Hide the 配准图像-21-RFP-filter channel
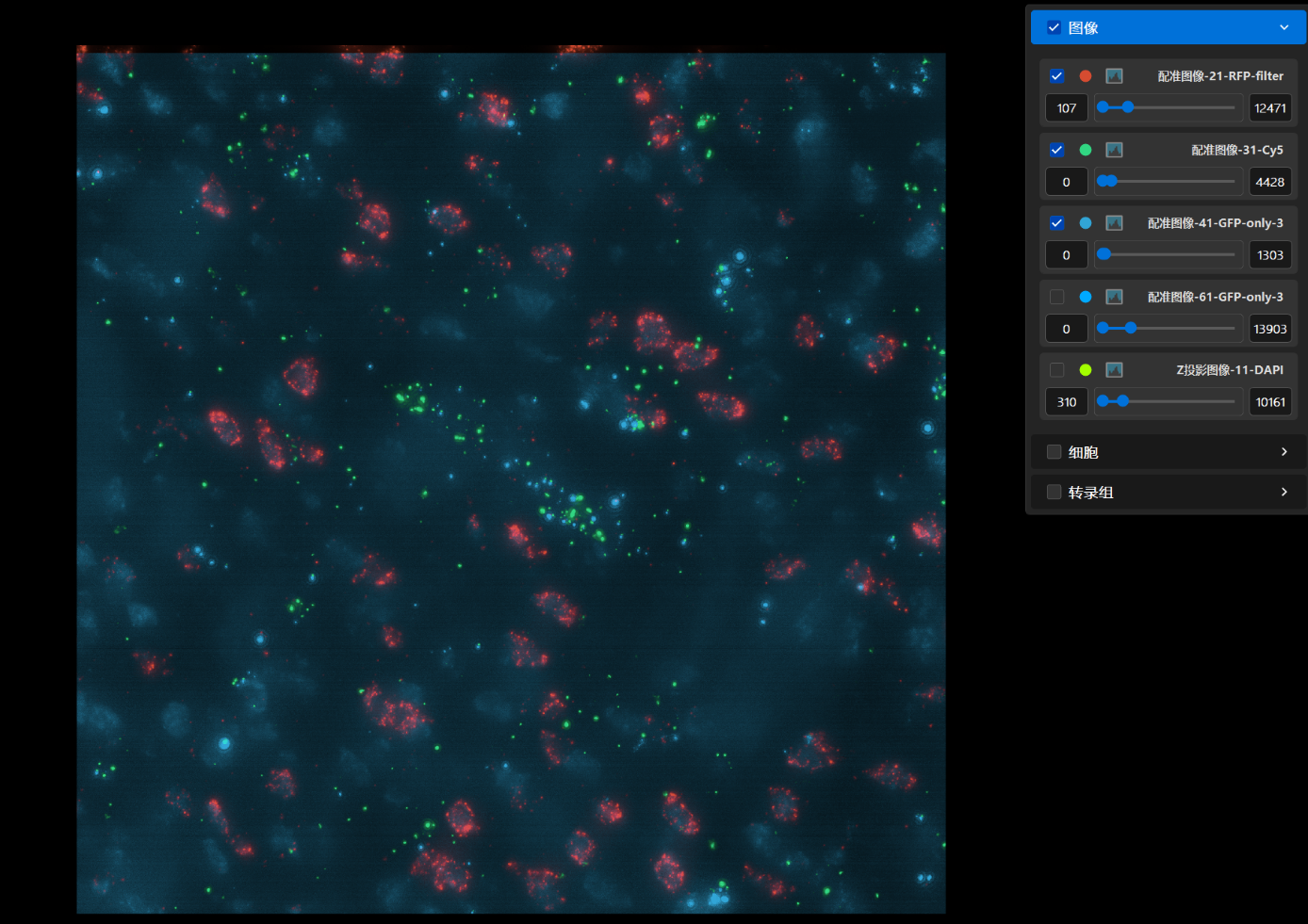1308x924 pixels. tap(1056, 76)
